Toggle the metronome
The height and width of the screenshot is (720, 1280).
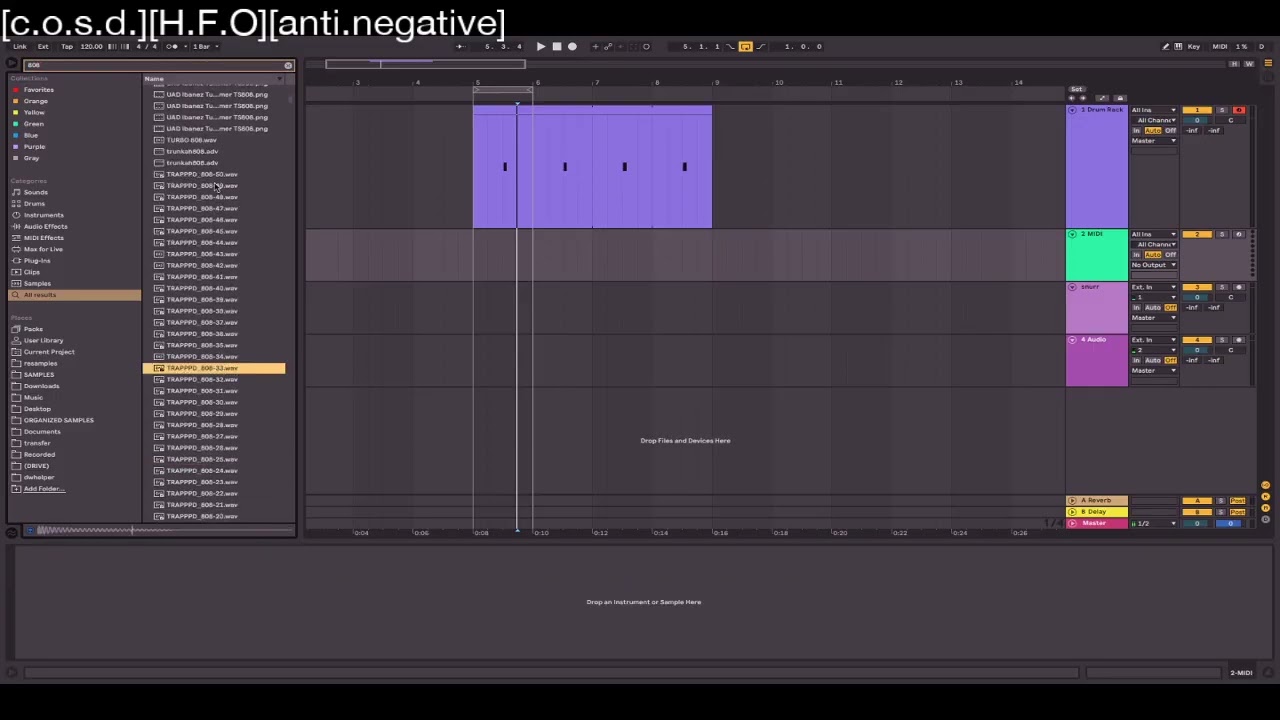173,46
